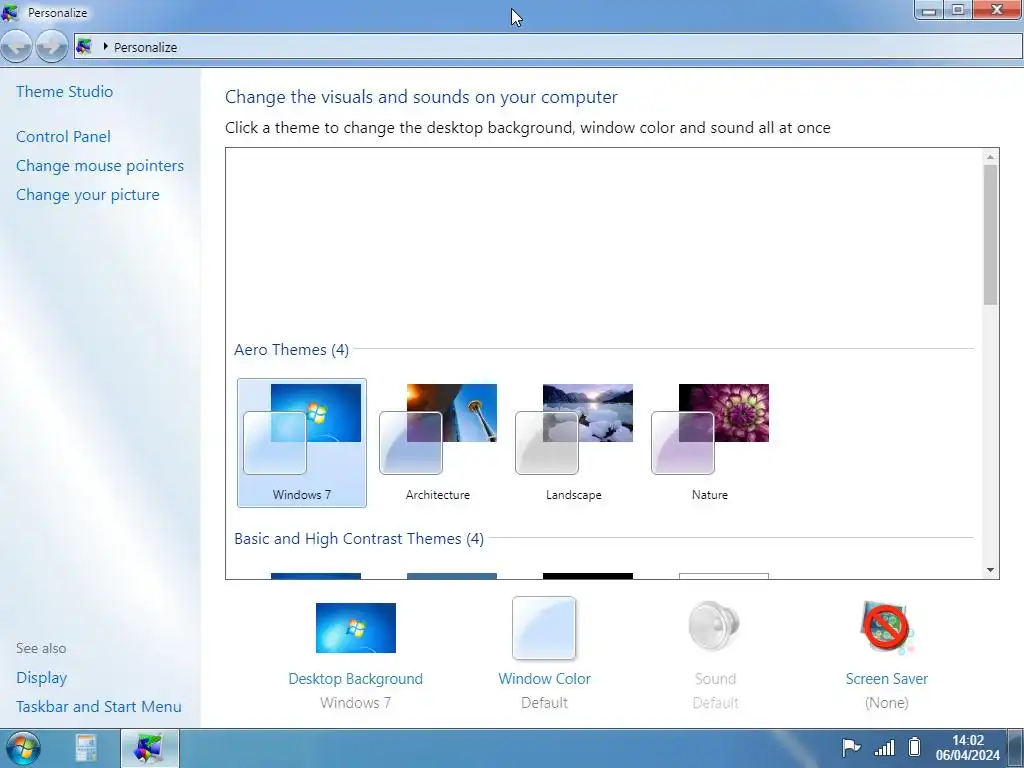This screenshot has height=768, width=1024.
Task: Click the Aero Themes (4) heading
Action: tap(291, 349)
